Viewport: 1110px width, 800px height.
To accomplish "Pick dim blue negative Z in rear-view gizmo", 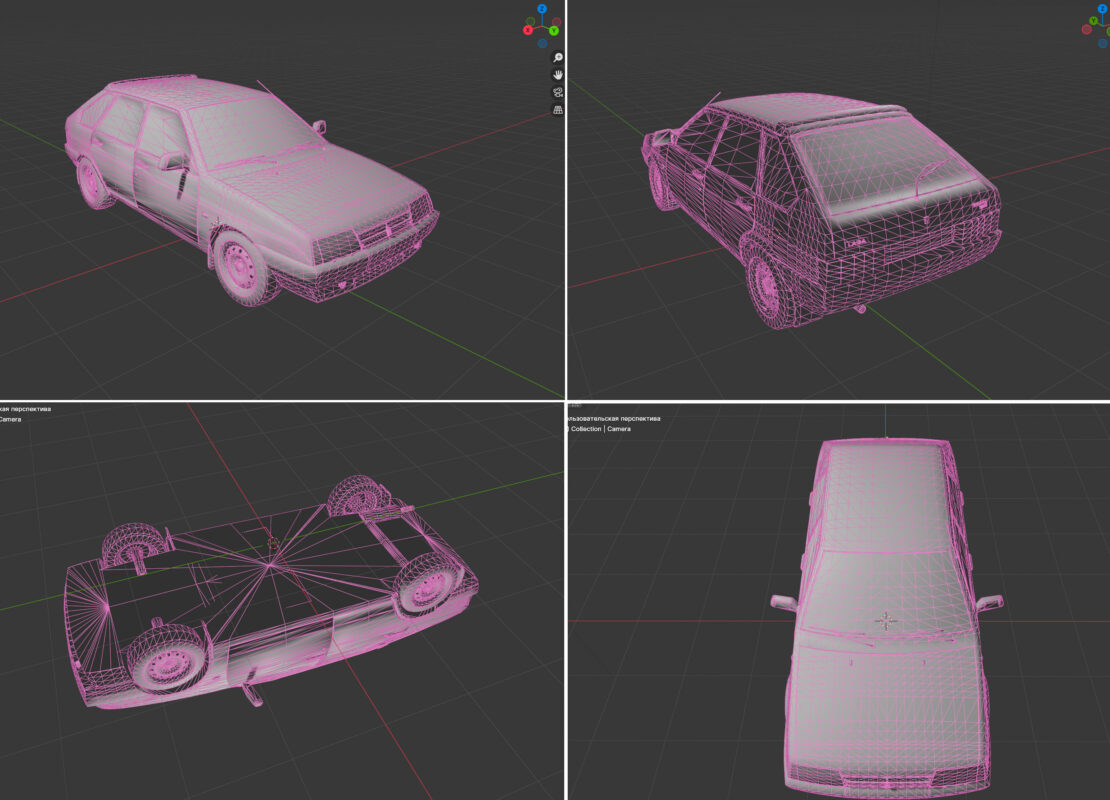I will [x=1103, y=43].
